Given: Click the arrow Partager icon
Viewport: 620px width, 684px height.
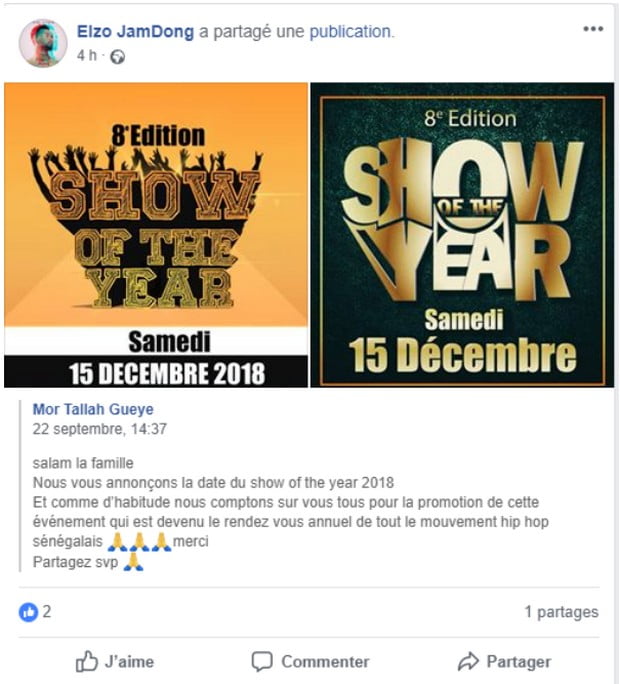Looking at the screenshot, I should coord(468,661).
